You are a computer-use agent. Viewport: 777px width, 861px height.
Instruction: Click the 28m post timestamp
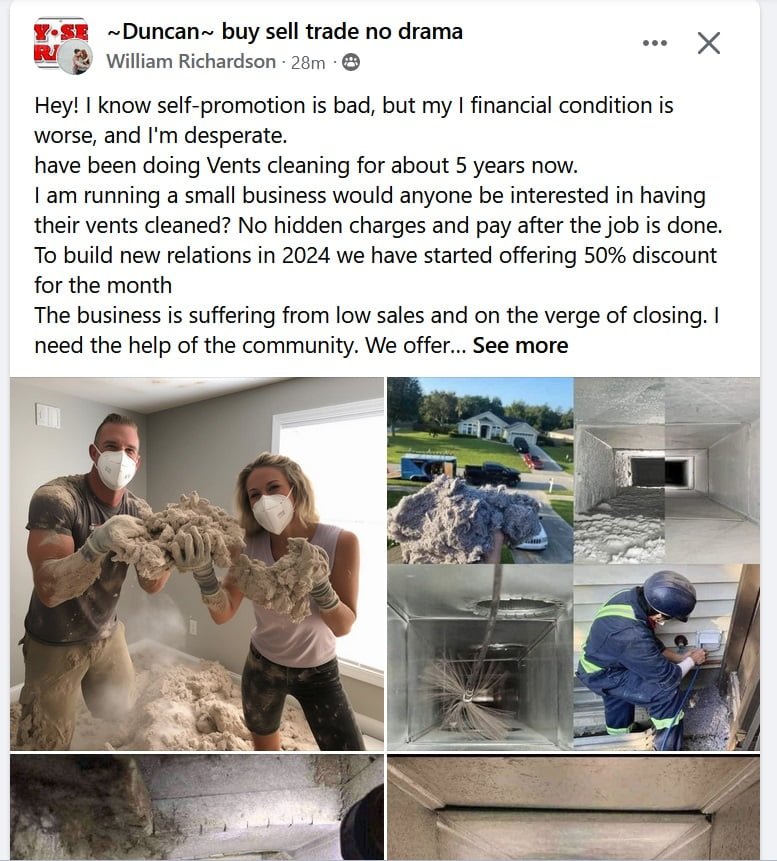[308, 63]
